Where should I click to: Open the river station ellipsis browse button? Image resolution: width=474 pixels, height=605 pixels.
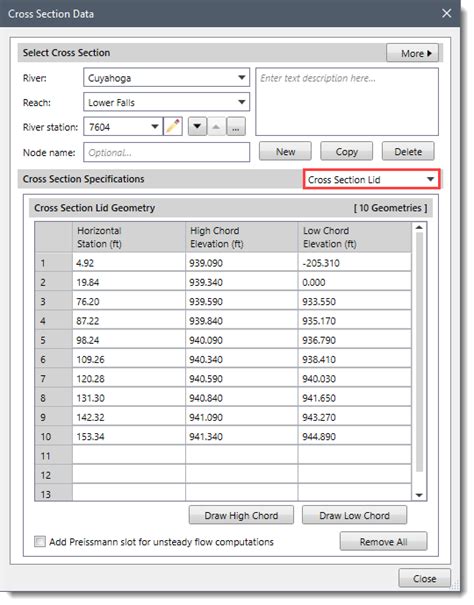click(236, 127)
